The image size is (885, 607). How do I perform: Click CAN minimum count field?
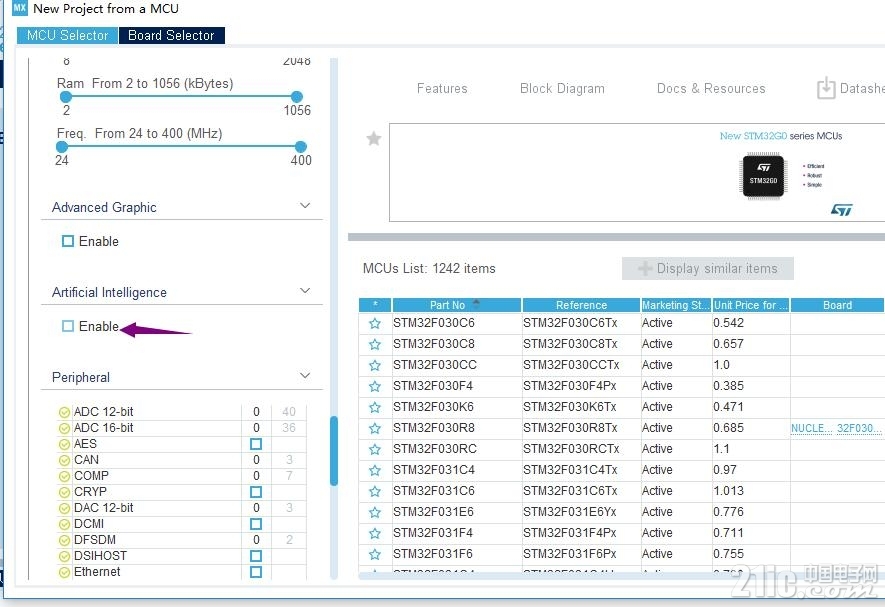click(x=256, y=460)
